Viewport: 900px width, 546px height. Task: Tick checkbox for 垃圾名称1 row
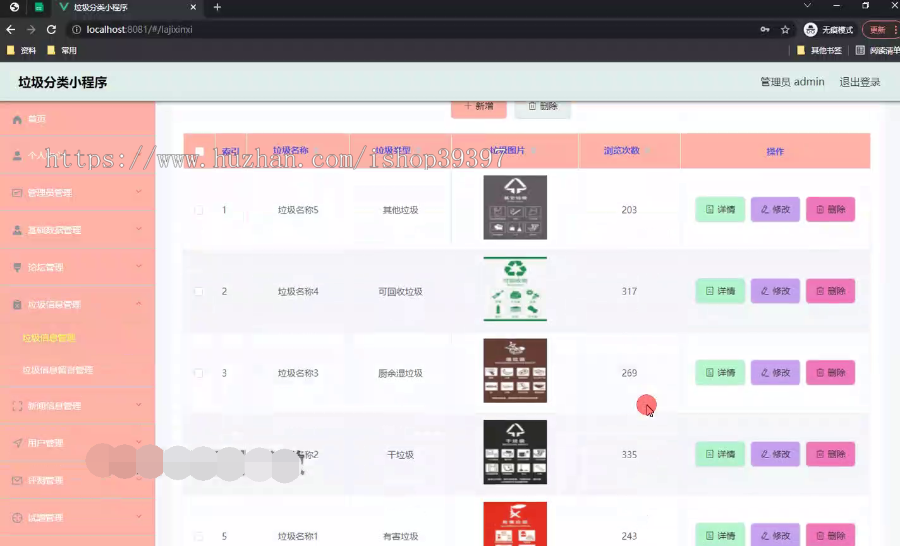coord(199,536)
